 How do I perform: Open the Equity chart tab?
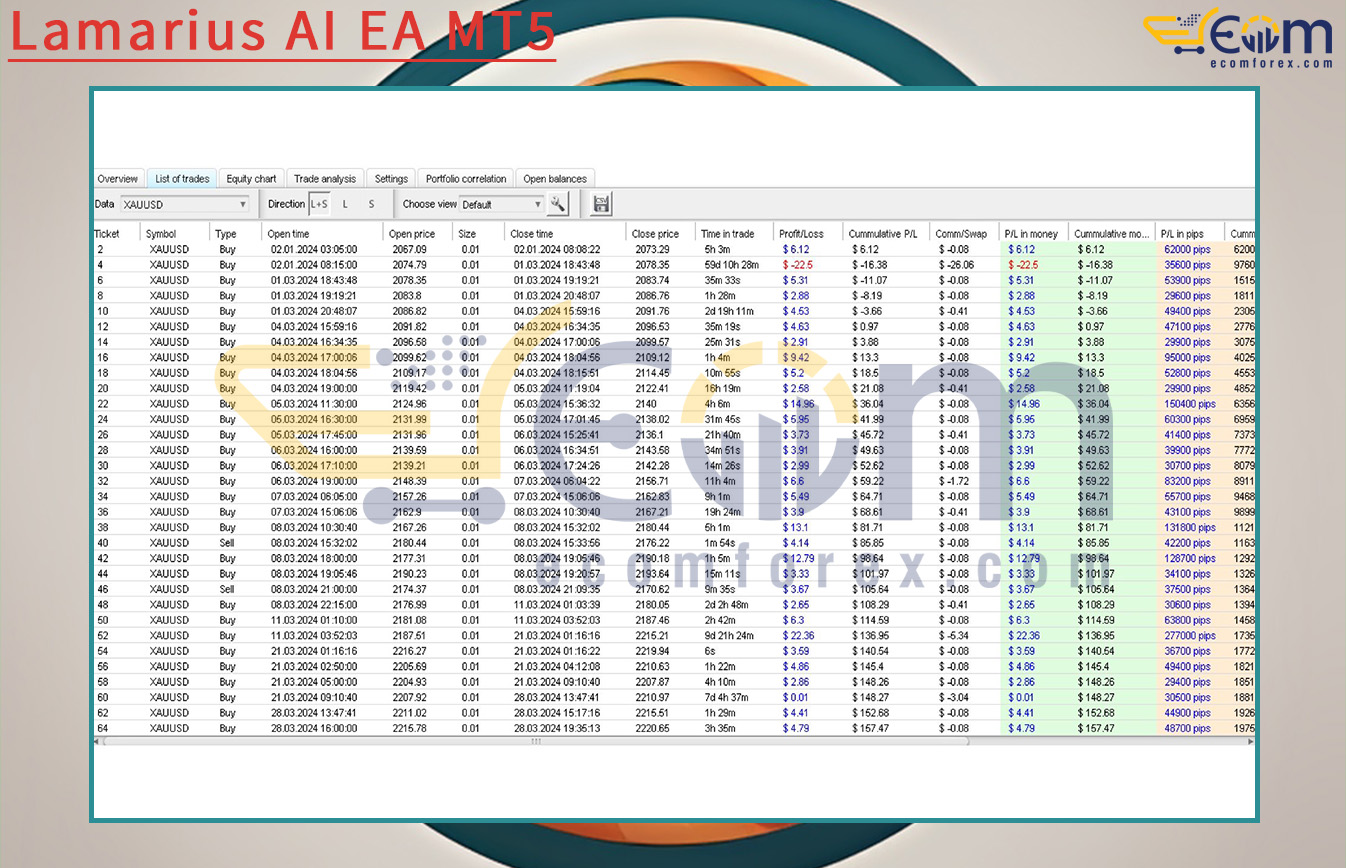[x=251, y=179]
